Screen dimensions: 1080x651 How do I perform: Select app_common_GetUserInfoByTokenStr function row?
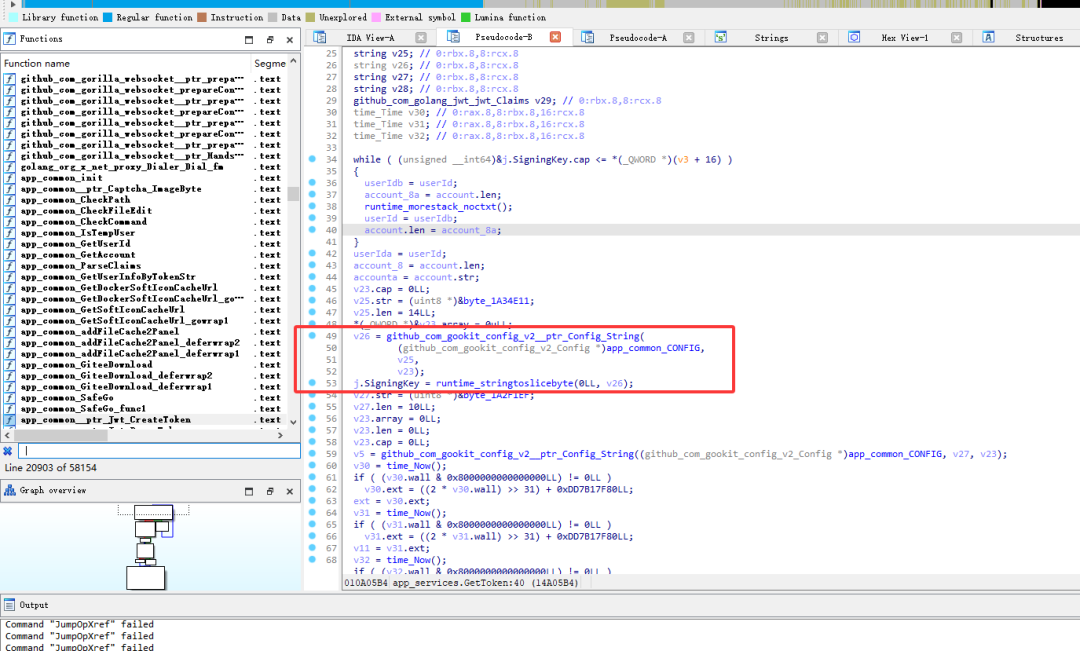(x=145, y=277)
